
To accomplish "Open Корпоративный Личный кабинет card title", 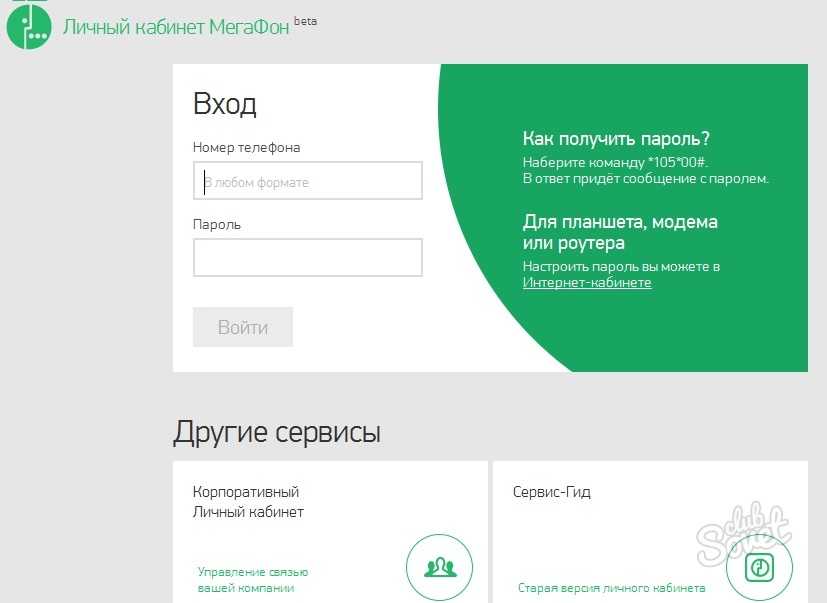I will [x=248, y=502].
